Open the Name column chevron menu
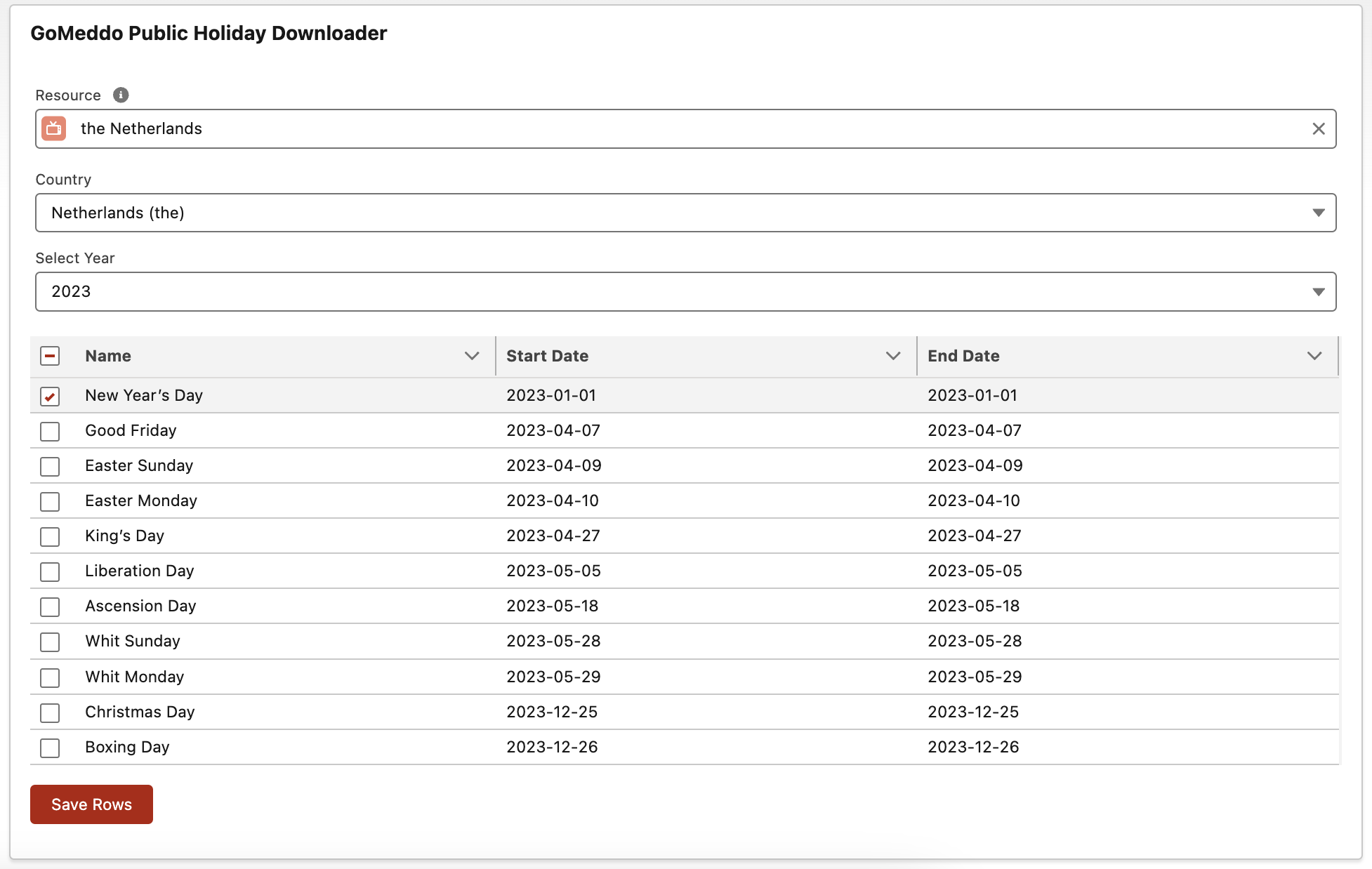The height and width of the screenshot is (869, 1372). click(472, 356)
